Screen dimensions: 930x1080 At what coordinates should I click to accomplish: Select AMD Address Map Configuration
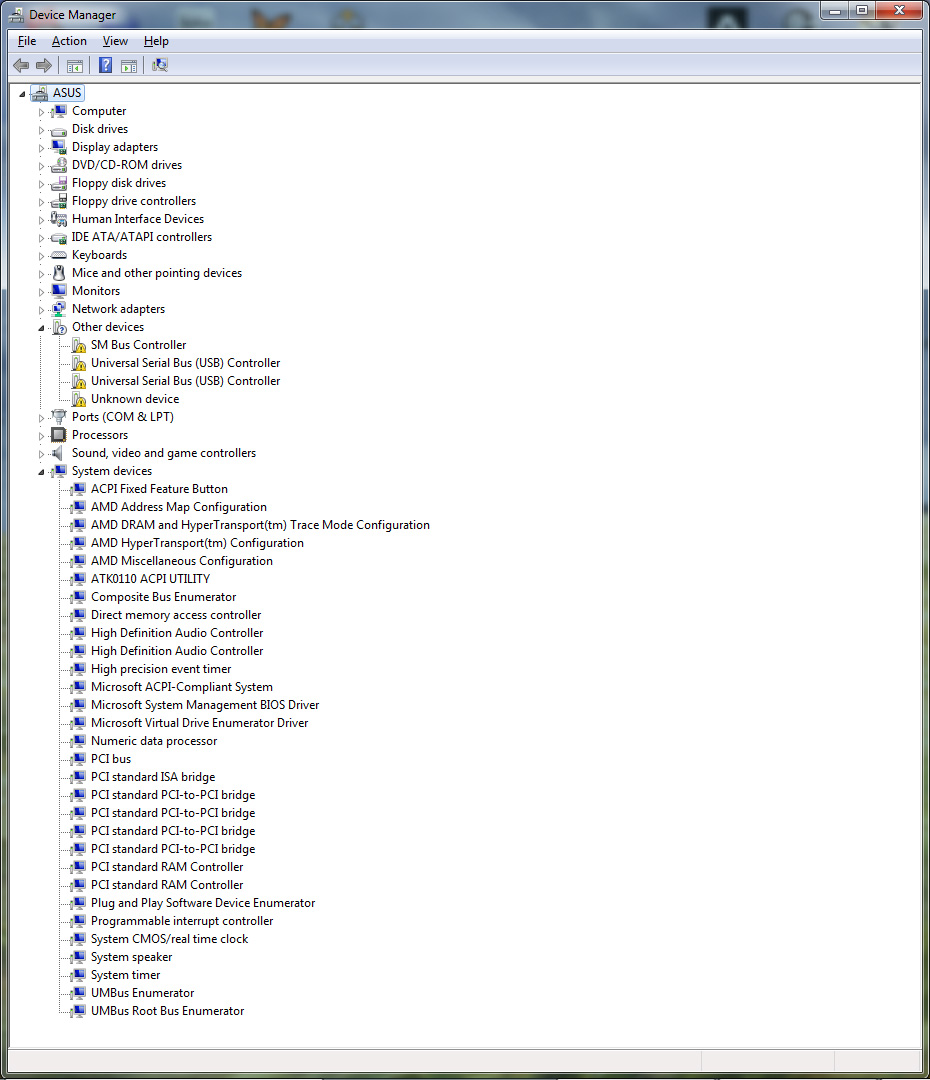pos(178,507)
